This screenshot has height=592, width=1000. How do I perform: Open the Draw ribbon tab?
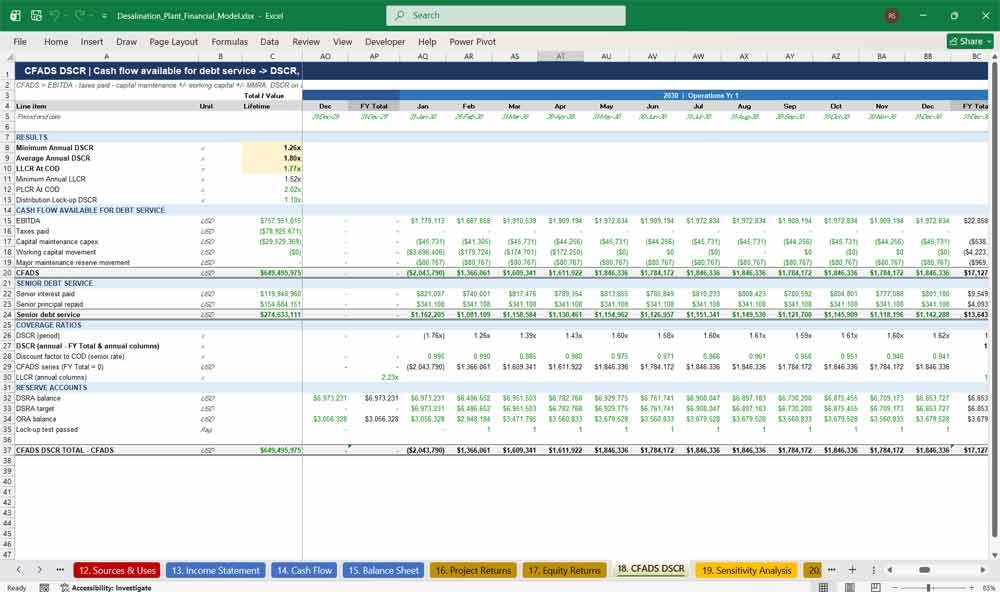[126, 41]
